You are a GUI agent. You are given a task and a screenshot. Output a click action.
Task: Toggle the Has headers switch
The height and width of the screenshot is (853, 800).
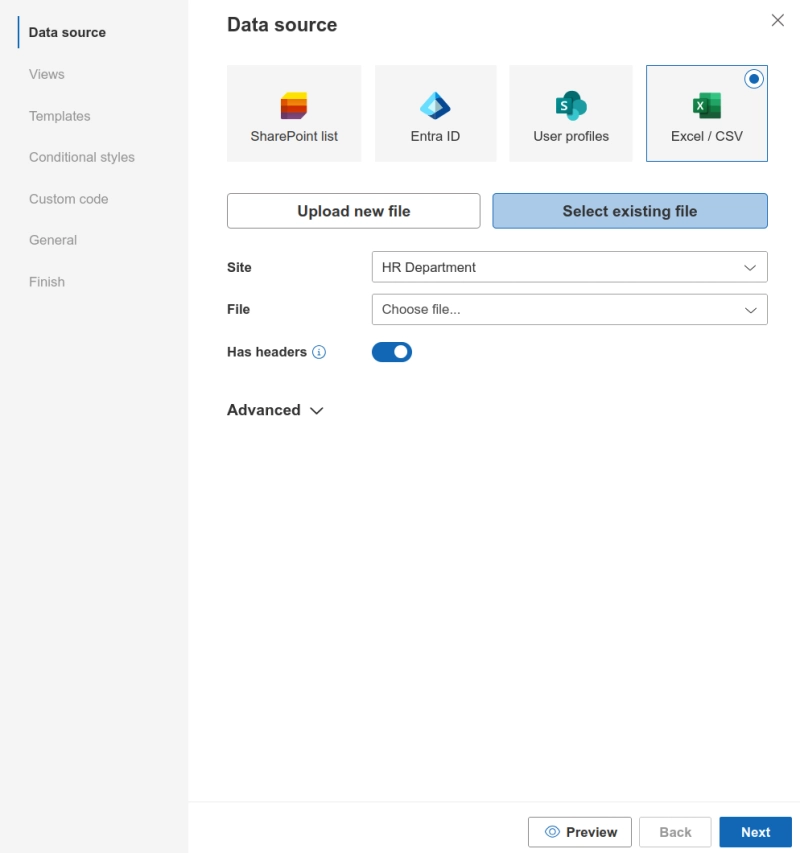tap(392, 352)
